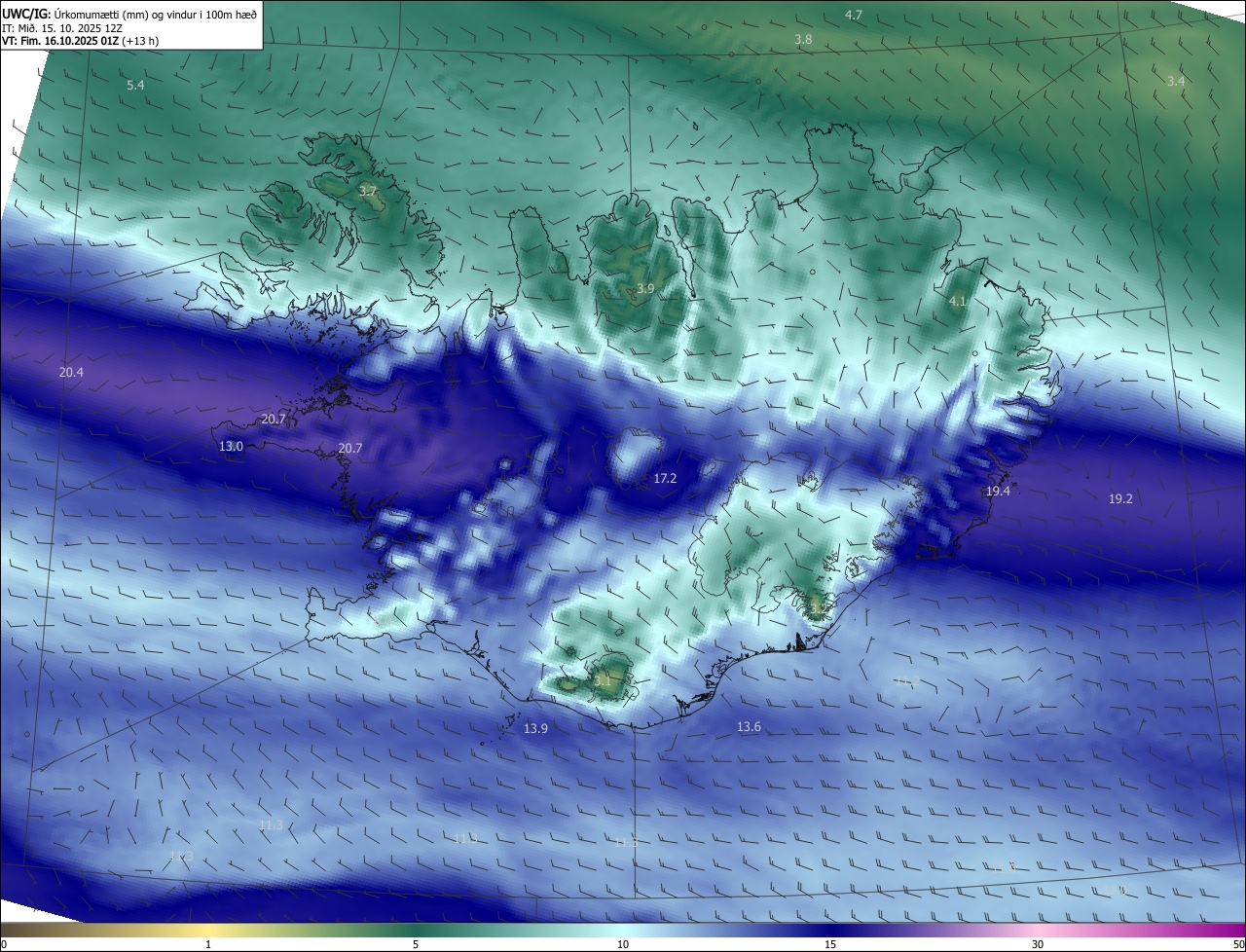Click the 19.2 value label offshore
1246x952 pixels.
(x=1120, y=498)
